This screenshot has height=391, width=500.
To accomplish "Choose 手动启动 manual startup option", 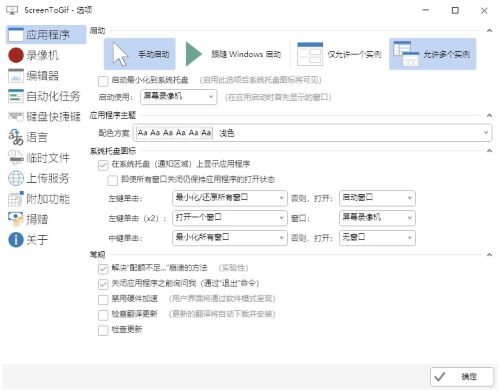I will point(140,54).
